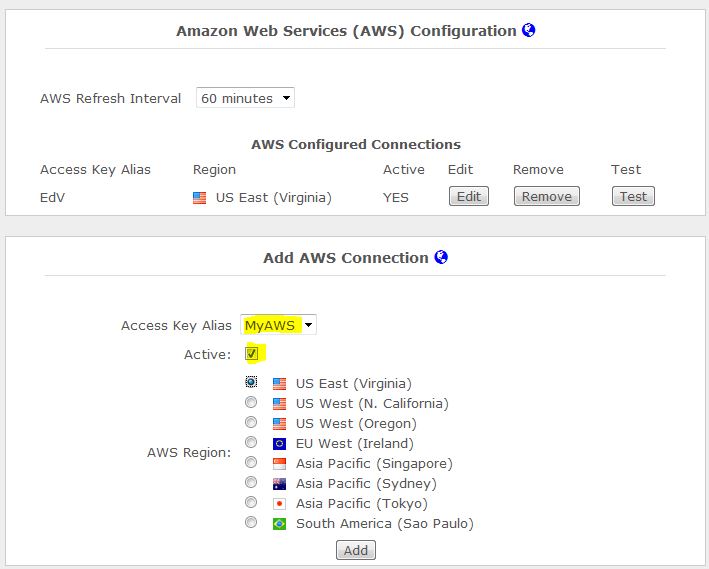Click the Brazil flag icon for Sao Paulo
Image resolution: width=709 pixels, height=569 pixels.
pos(279,524)
